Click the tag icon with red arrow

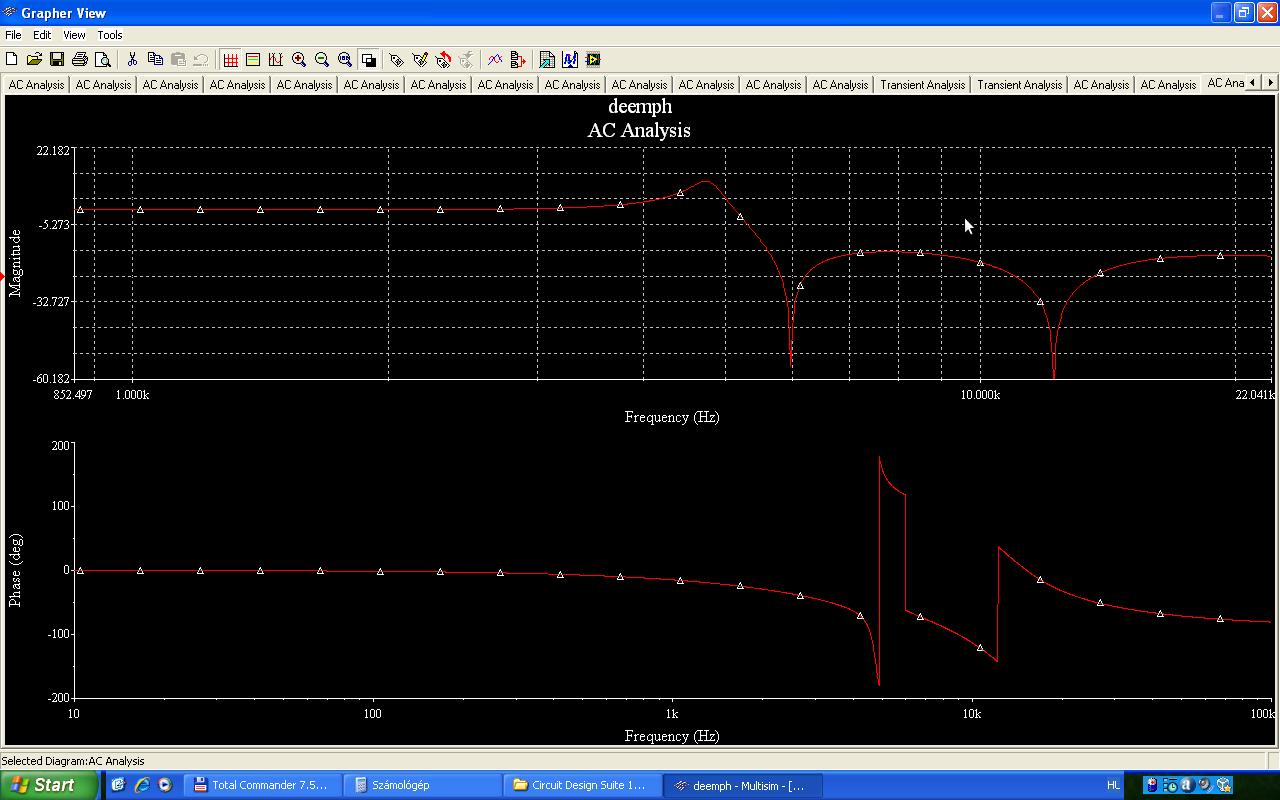443,59
